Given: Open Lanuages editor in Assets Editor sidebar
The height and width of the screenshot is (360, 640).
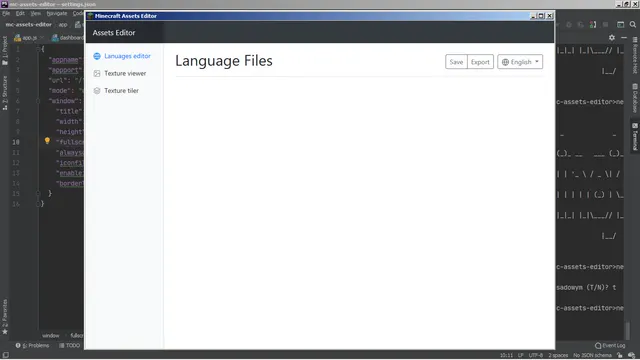Looking at the screenshot, I should pyautogui.click(x=127, y=56).
